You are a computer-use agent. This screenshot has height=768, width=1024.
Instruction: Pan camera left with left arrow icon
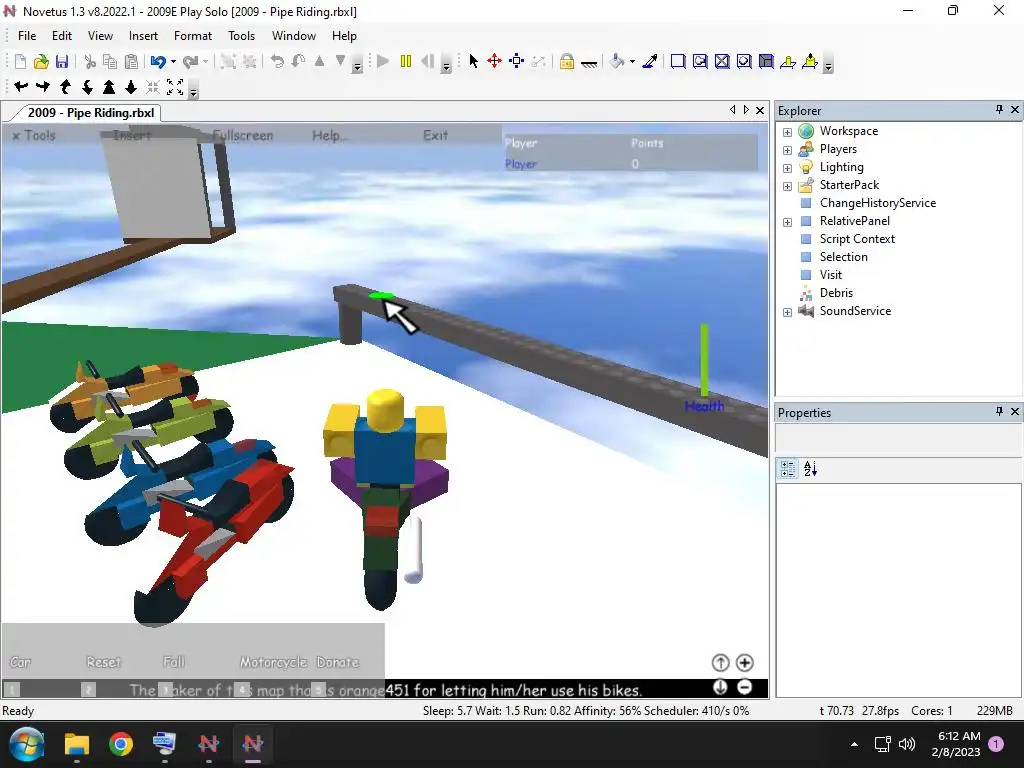[21, 86]
